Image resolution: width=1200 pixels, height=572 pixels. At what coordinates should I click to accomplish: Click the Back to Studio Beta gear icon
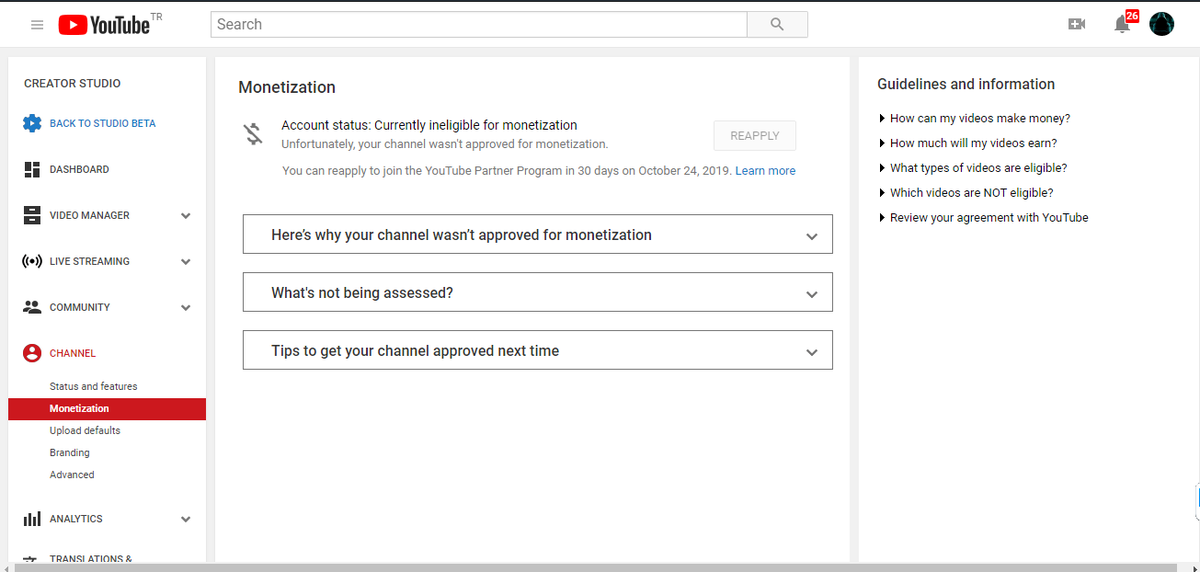(32, 123)
